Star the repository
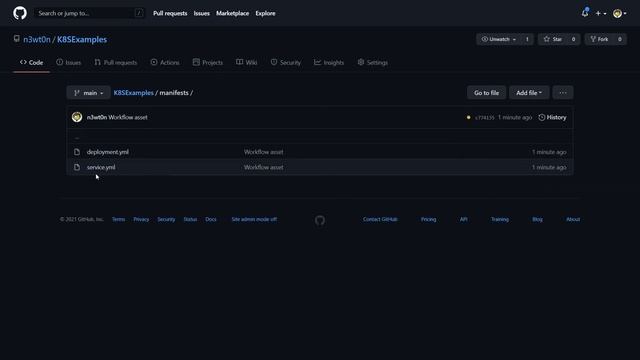640x360 pixels. point(553,39)
